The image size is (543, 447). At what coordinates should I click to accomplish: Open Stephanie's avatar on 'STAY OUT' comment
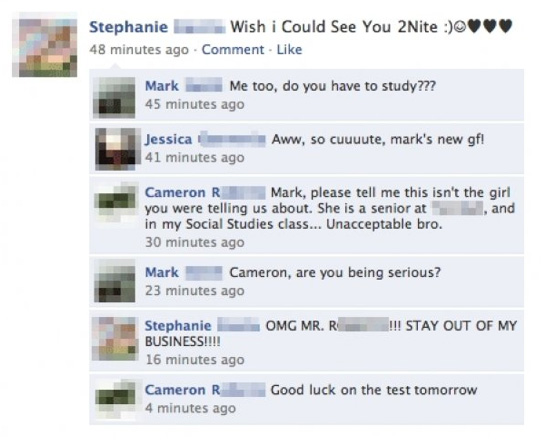click(x=114, y=338)
